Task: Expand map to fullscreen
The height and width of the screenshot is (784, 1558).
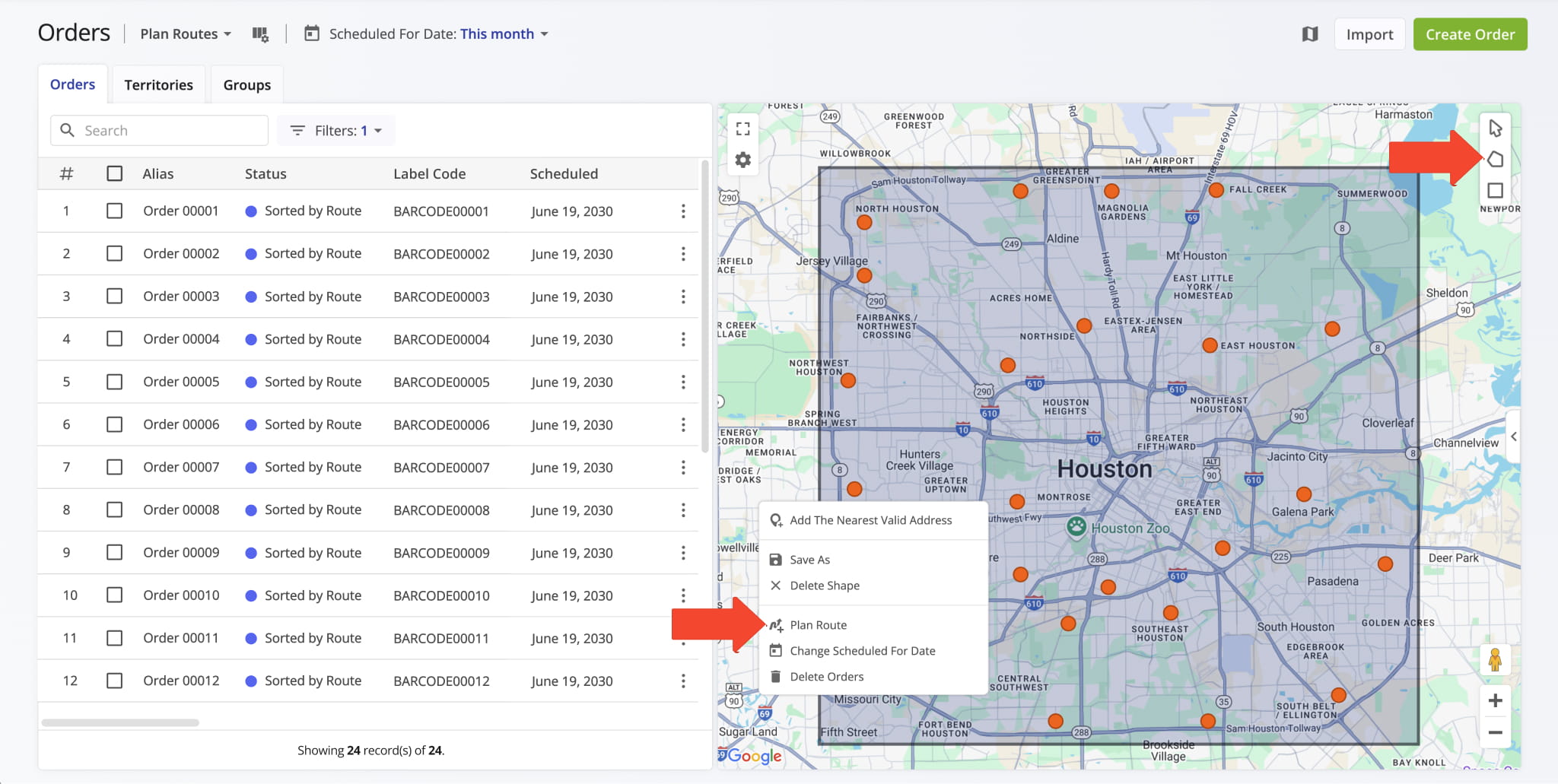Action: (743, 129)
